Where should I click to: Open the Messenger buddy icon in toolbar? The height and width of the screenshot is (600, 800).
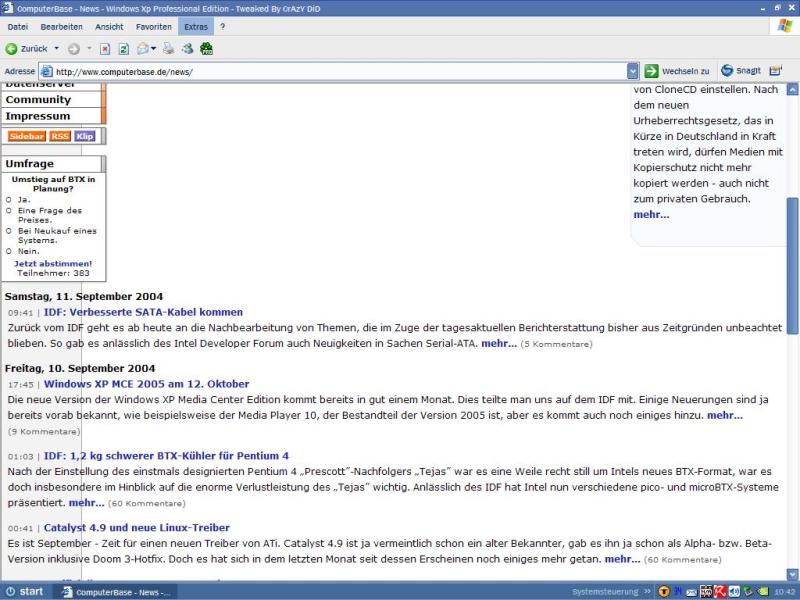click(187, 49)
